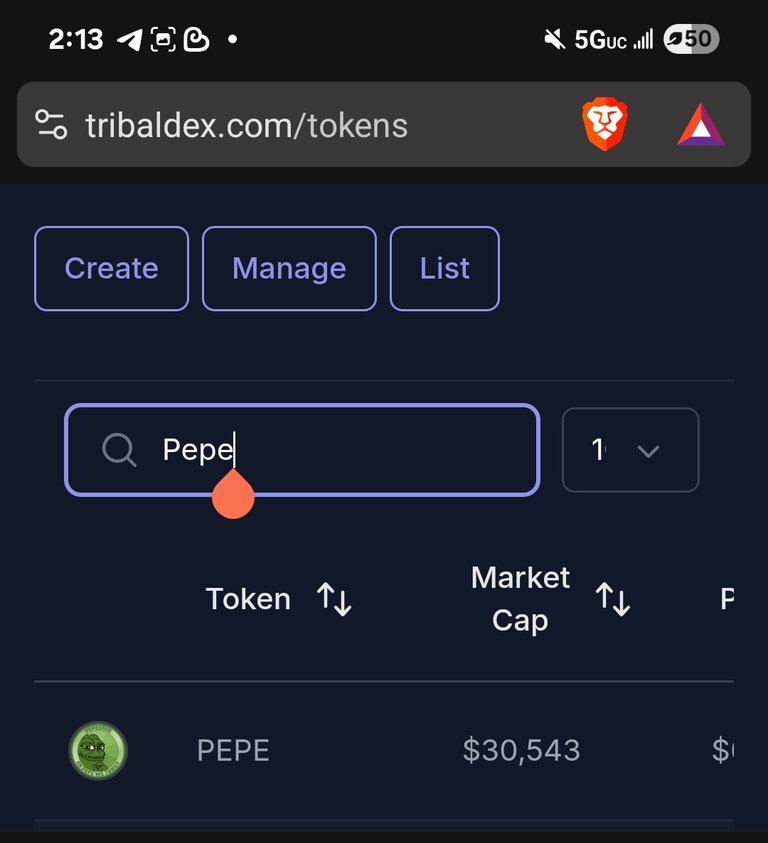
Task: Expand the rows-per-page dropdown
Action: click(x=630, y=450)
